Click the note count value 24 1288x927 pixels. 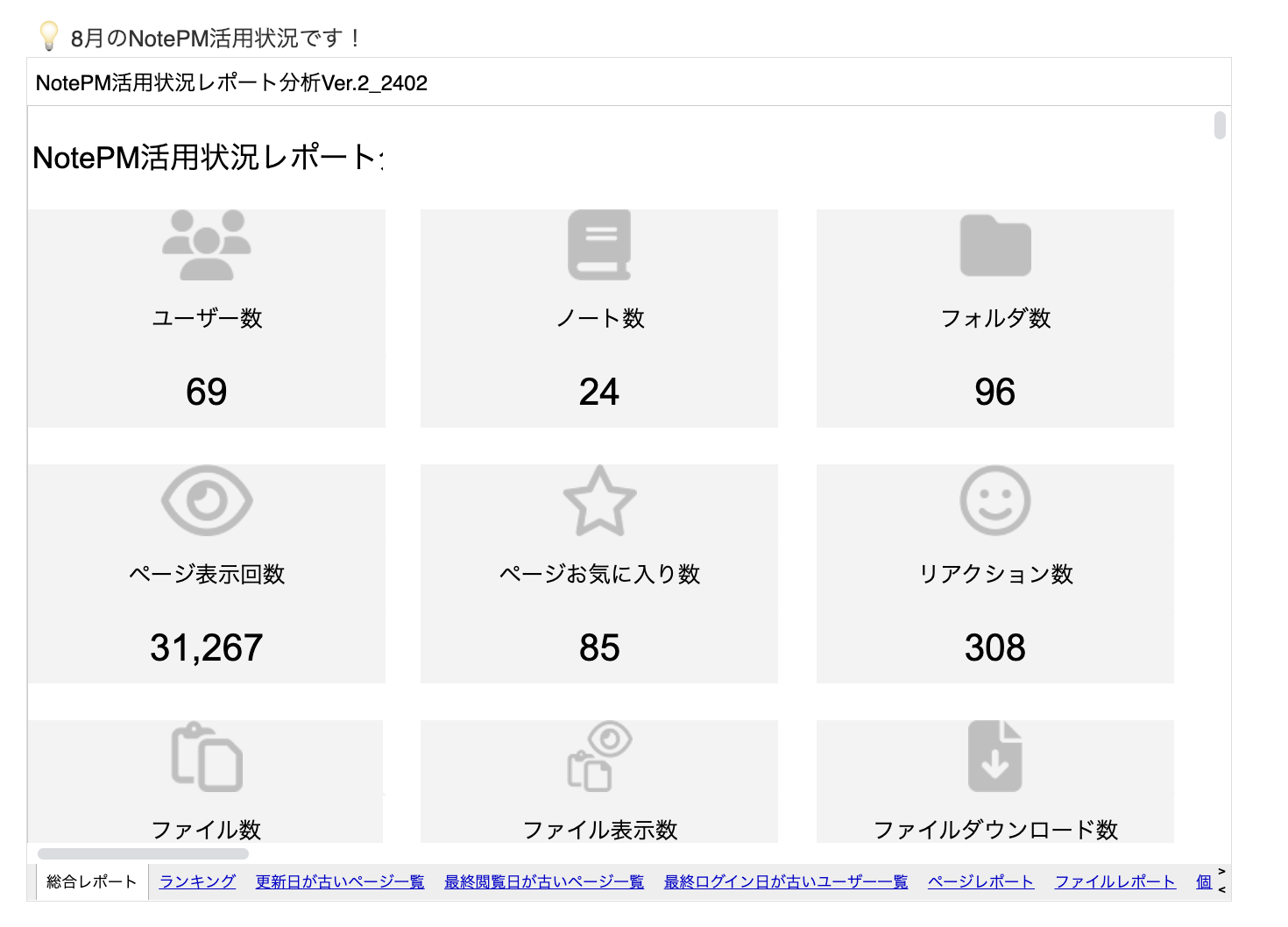599,392
